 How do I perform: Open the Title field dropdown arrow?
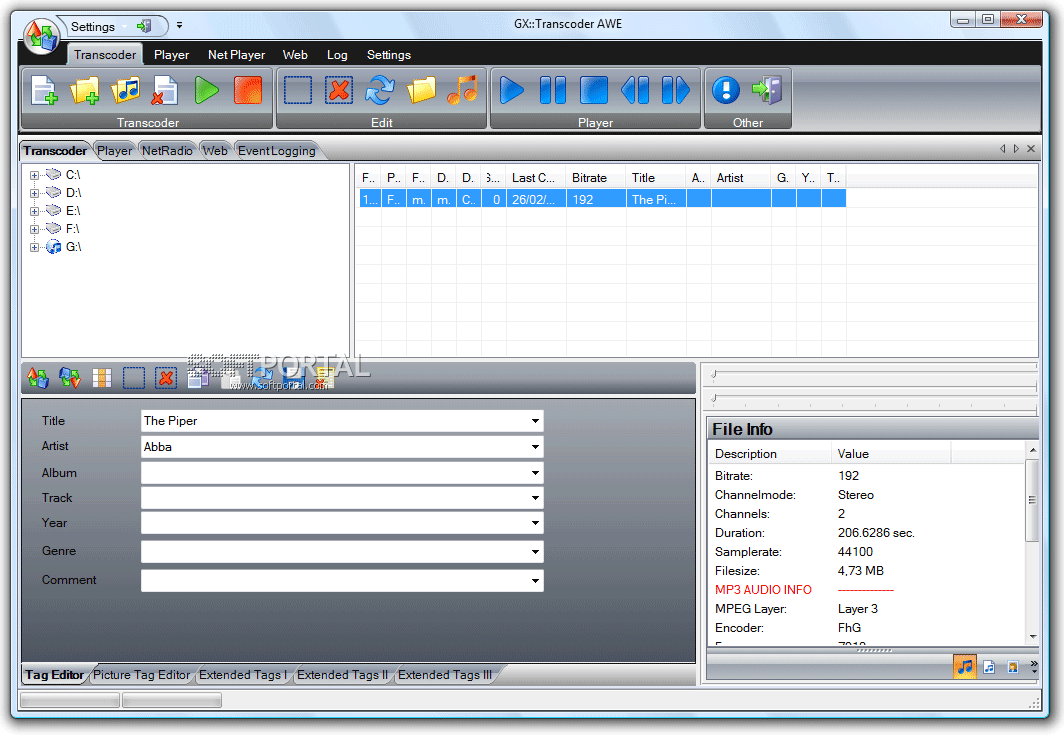click(535, 421)
